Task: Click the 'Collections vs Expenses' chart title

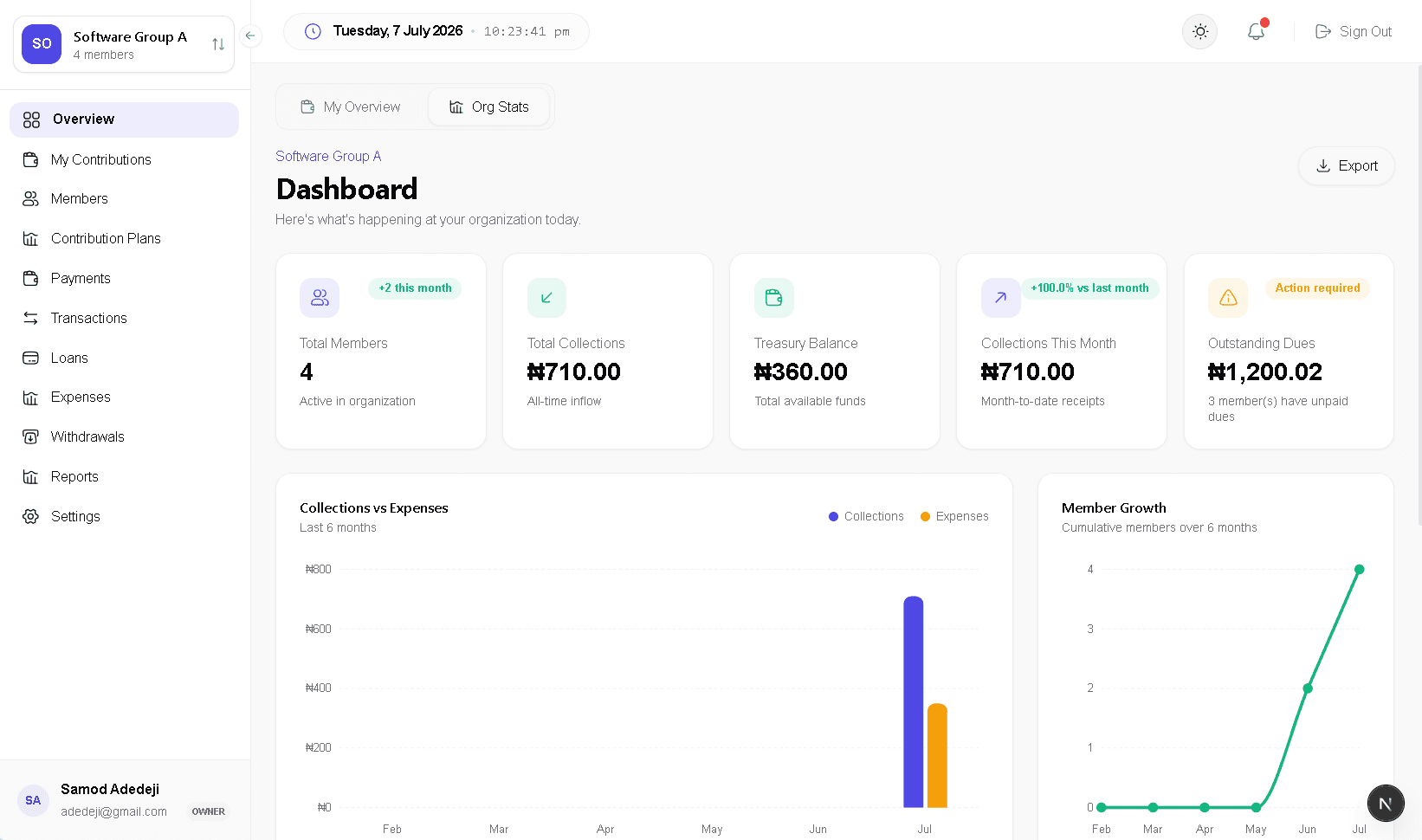Action: (374, 508)
